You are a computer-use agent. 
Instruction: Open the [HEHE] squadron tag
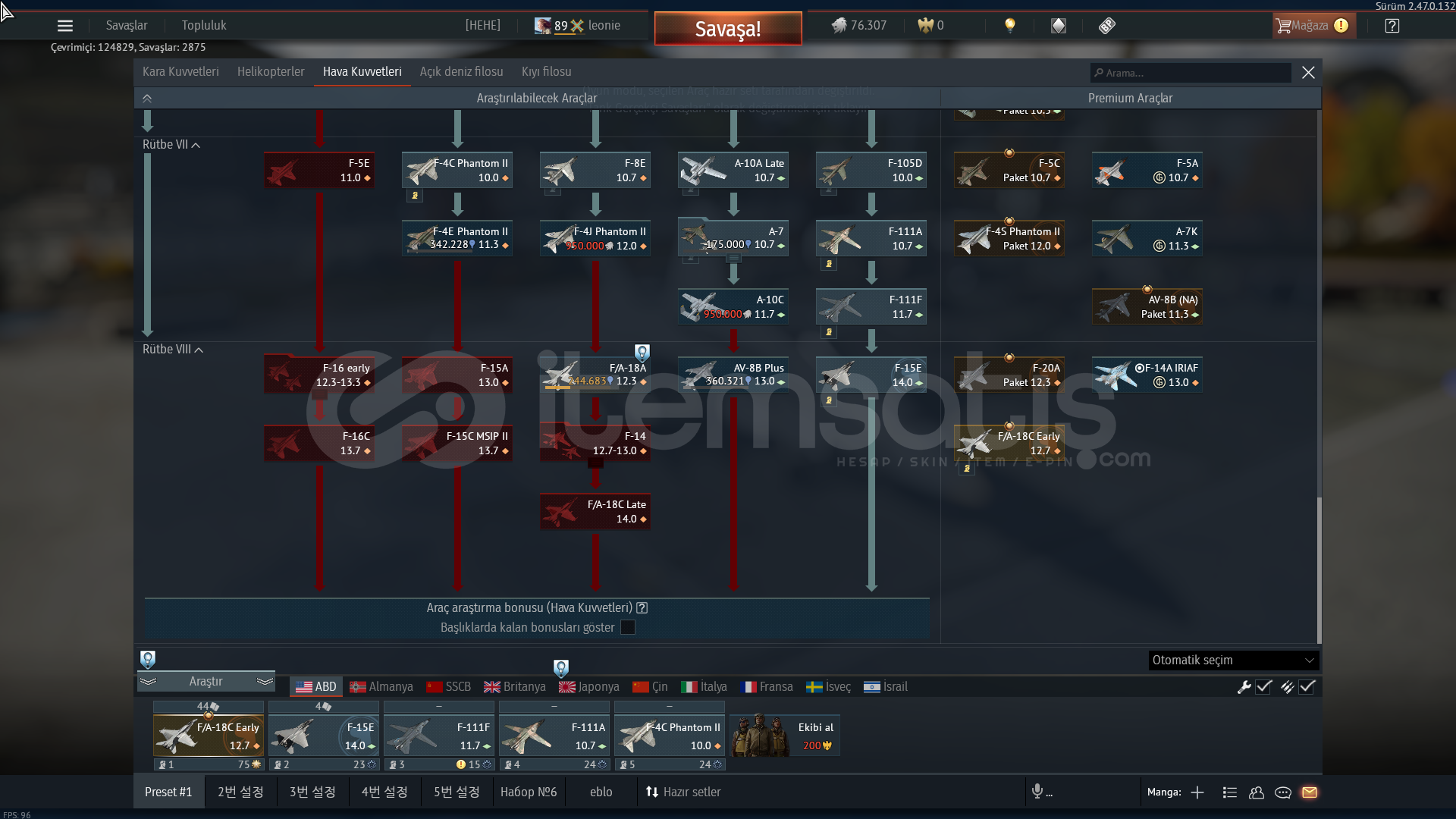483,26
